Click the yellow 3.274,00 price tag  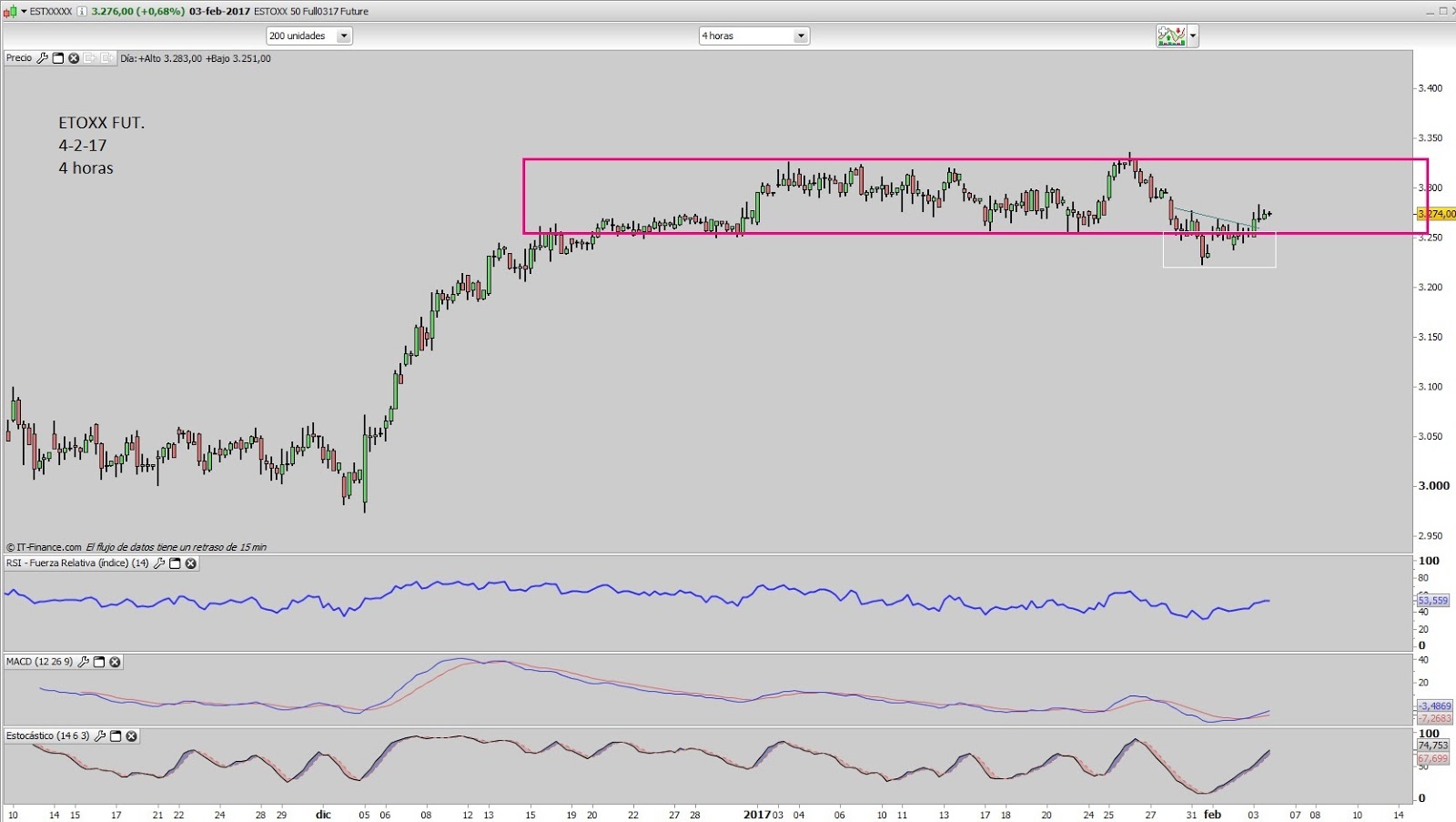pyautogui.click(x=1436, y=214)
